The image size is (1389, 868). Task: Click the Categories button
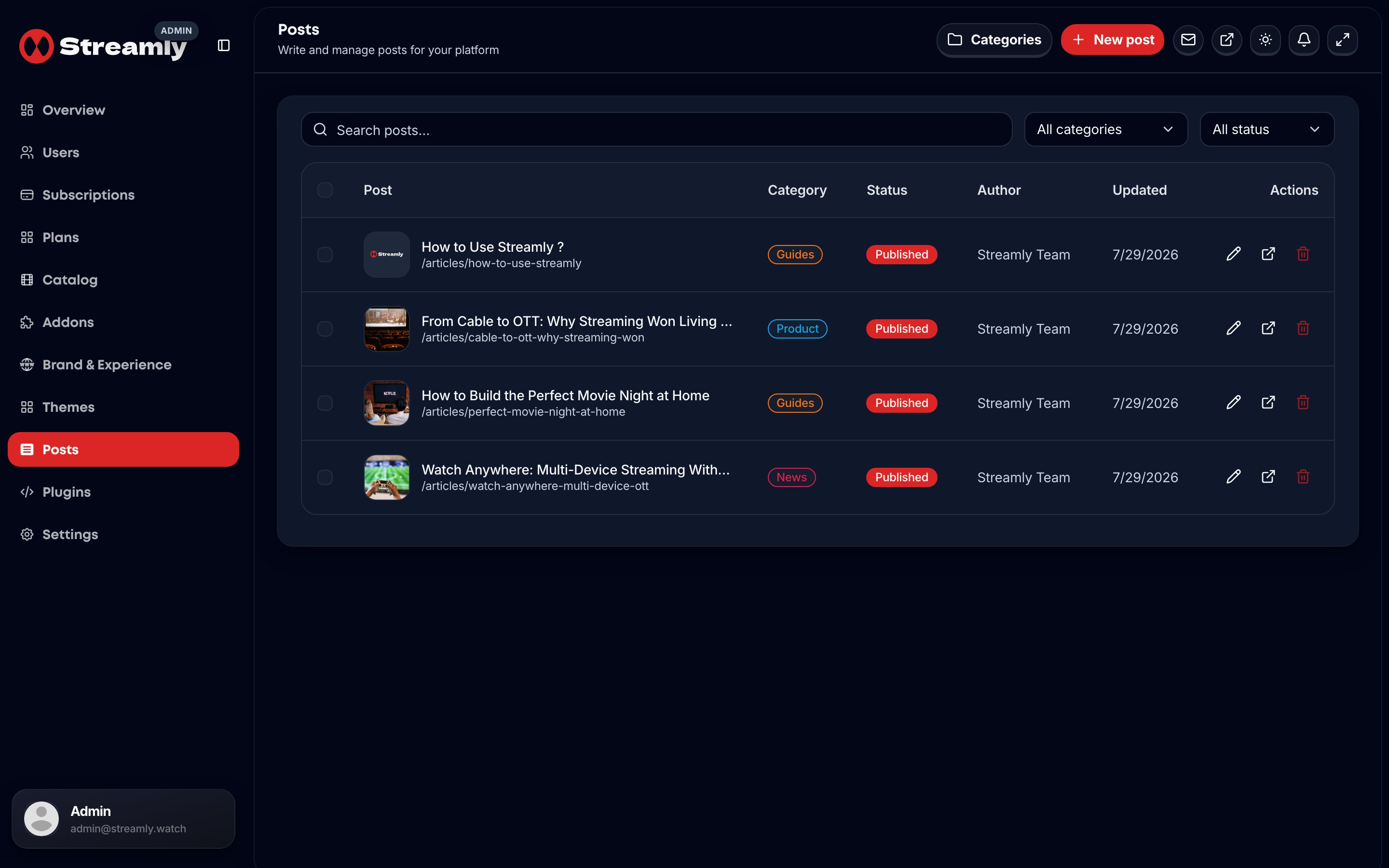point(994,40)
